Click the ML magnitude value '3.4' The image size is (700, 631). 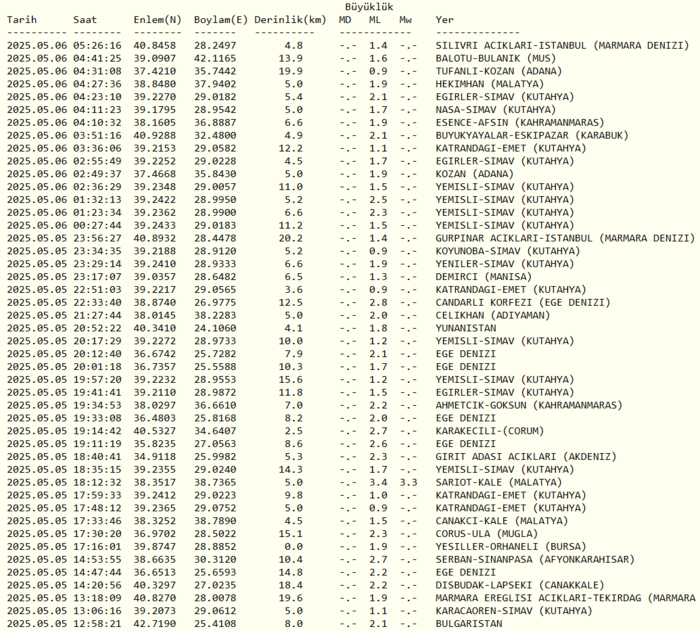click(378, 483)
